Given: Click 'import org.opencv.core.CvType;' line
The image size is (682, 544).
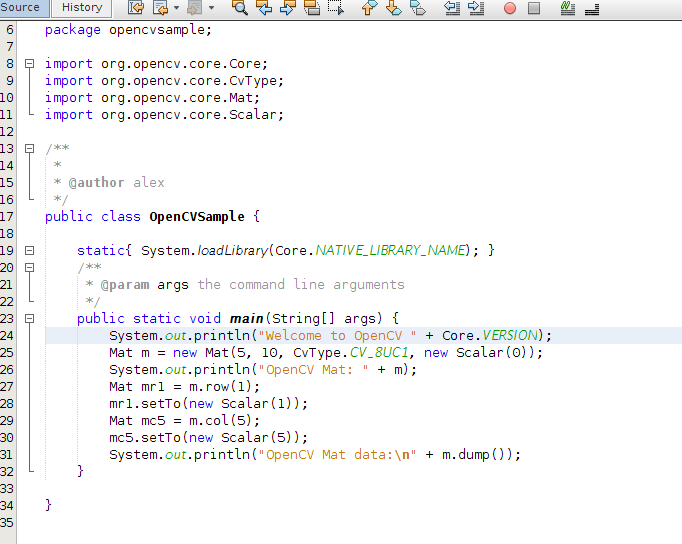Looking at the screenshot, I should click(x=164, y=81).
